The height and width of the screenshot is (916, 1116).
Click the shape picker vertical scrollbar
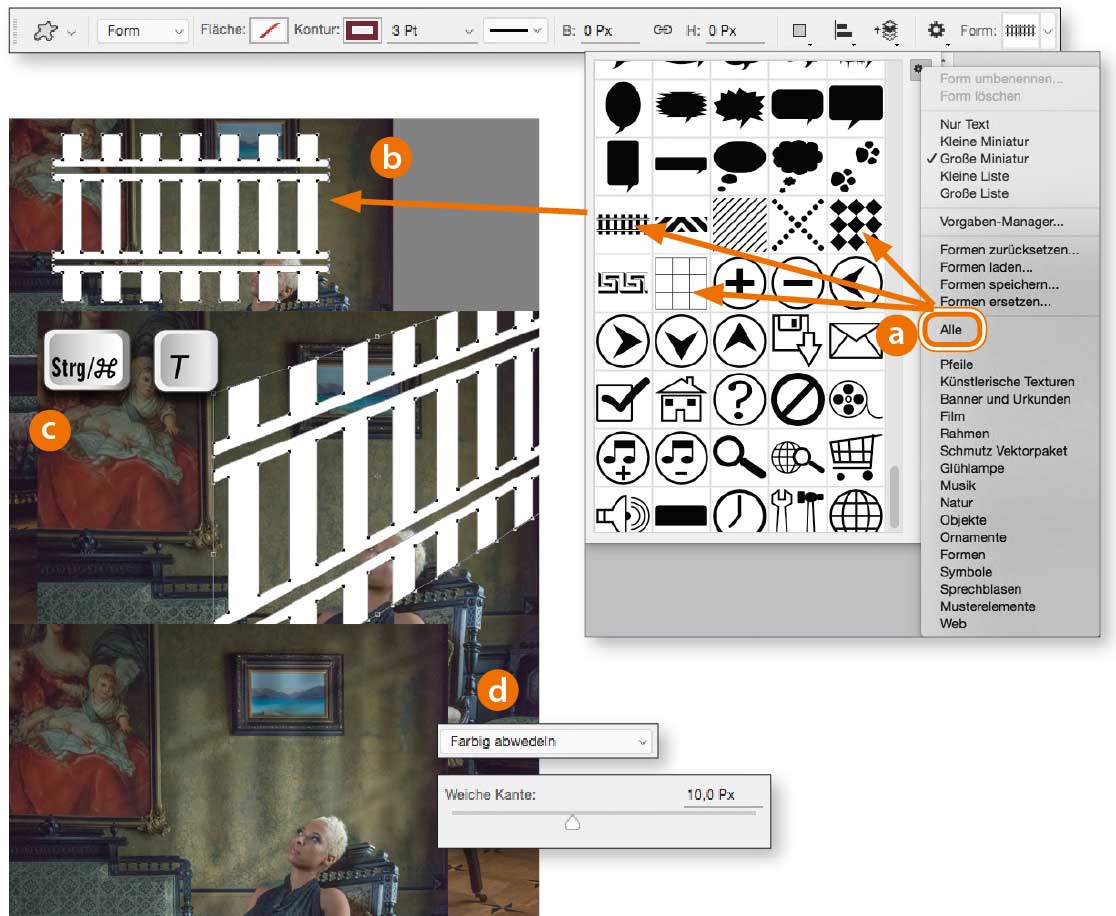point(894,495)
